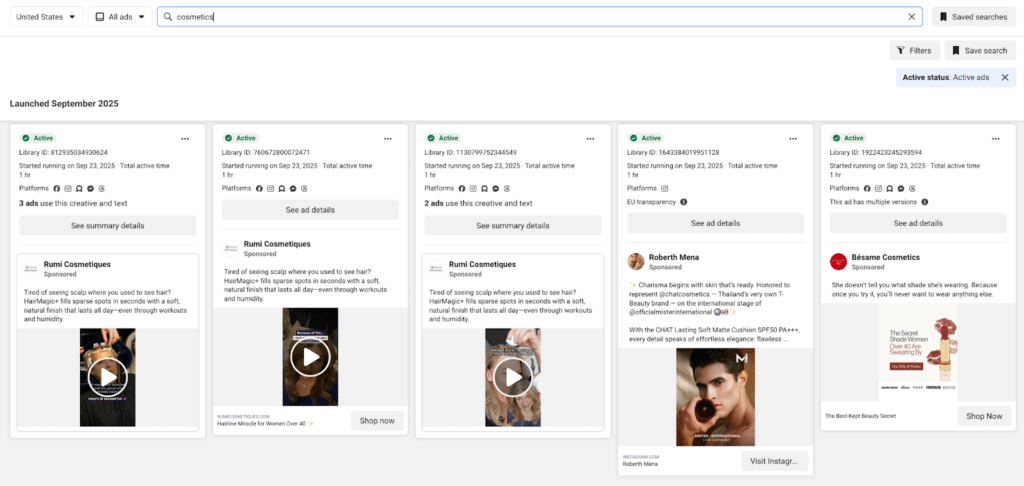The width and height of the screenshot is (1024, 486).
Task: Open three-dot menu on Bésame Cosmetics ad card
Action: pos(995,138)
